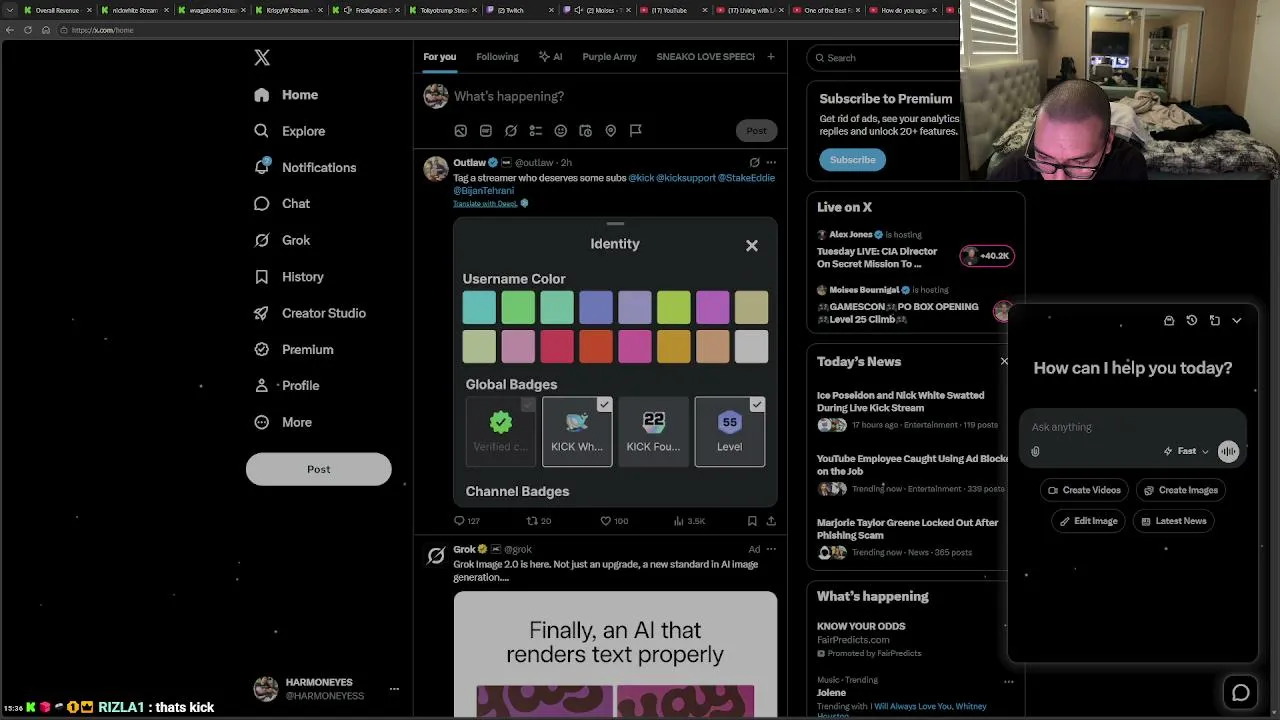Image resolution: width=1280 pixels, height=720 pixels.
Task: Bookmark the Outlaw post
Action: (752, 521)
